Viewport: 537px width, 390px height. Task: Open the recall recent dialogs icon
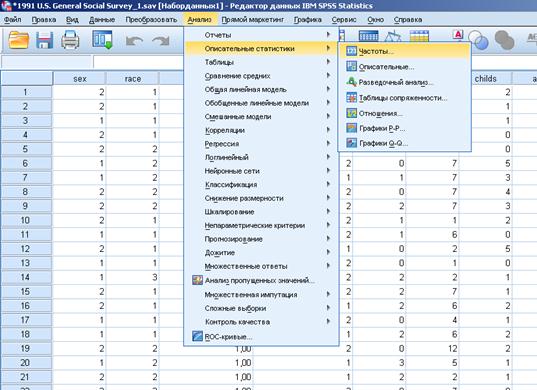pyautogui.click(x=102, y=39)
